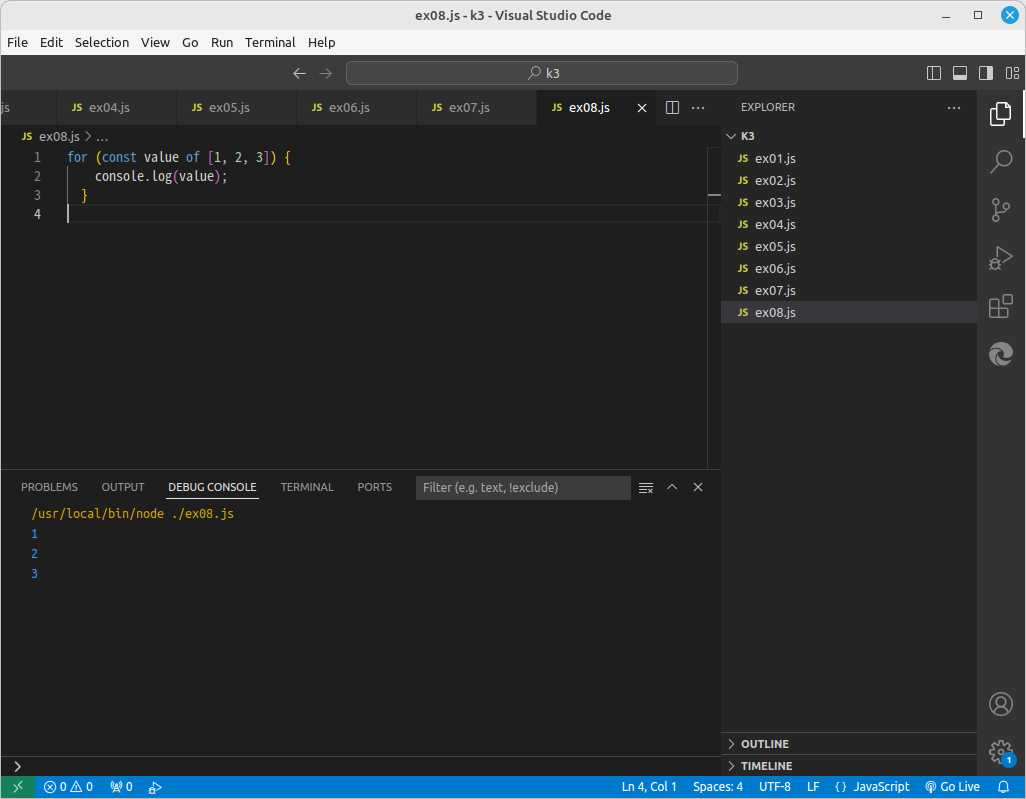Screen dimensions: 1026x799
Task: Click the k3 command center search box
Action: pos(542,73)
